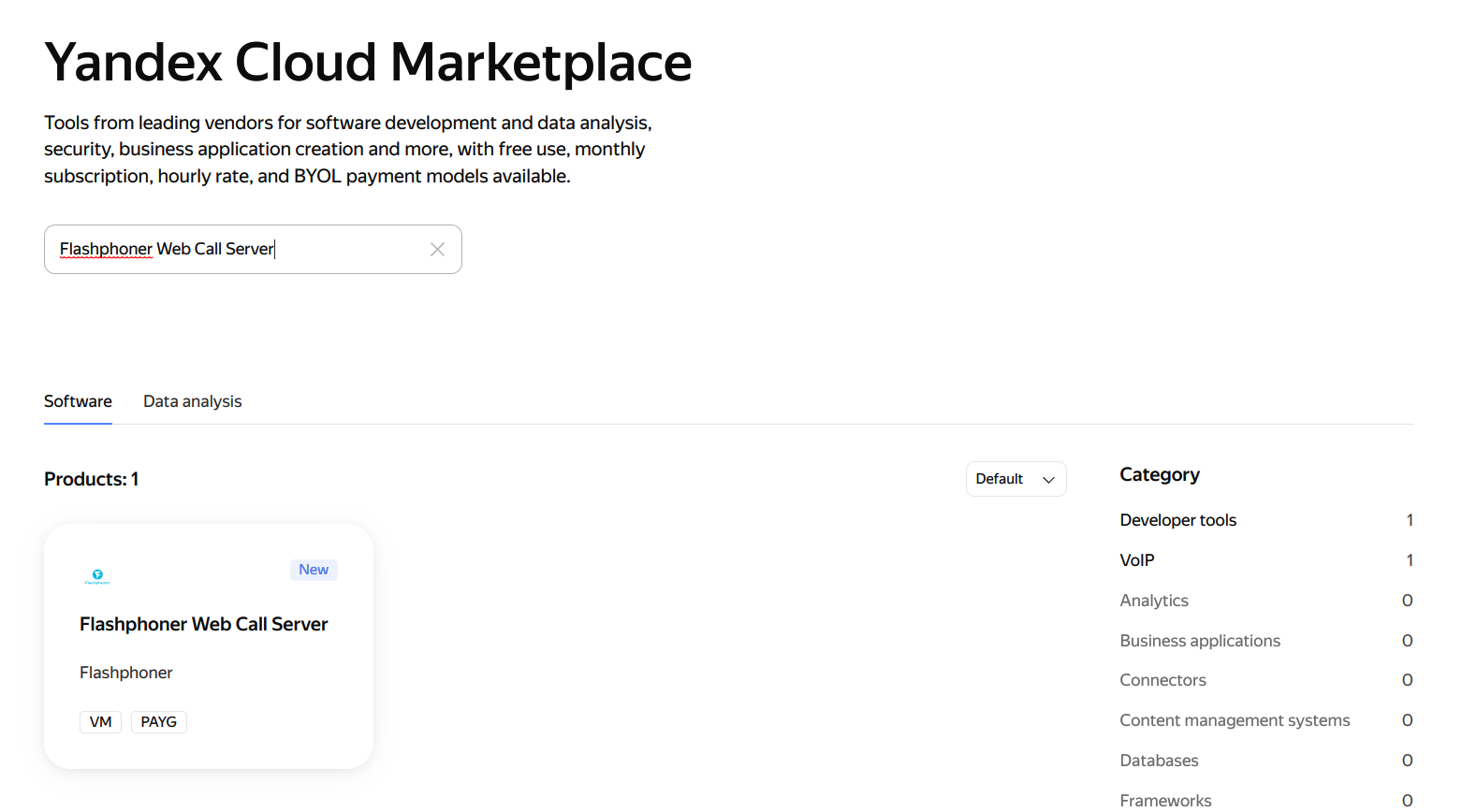Image resolution: width=1462 pixels, height=812 pixels.
Task: Click the PAYG tag on product card
Action: click(158, 722)
